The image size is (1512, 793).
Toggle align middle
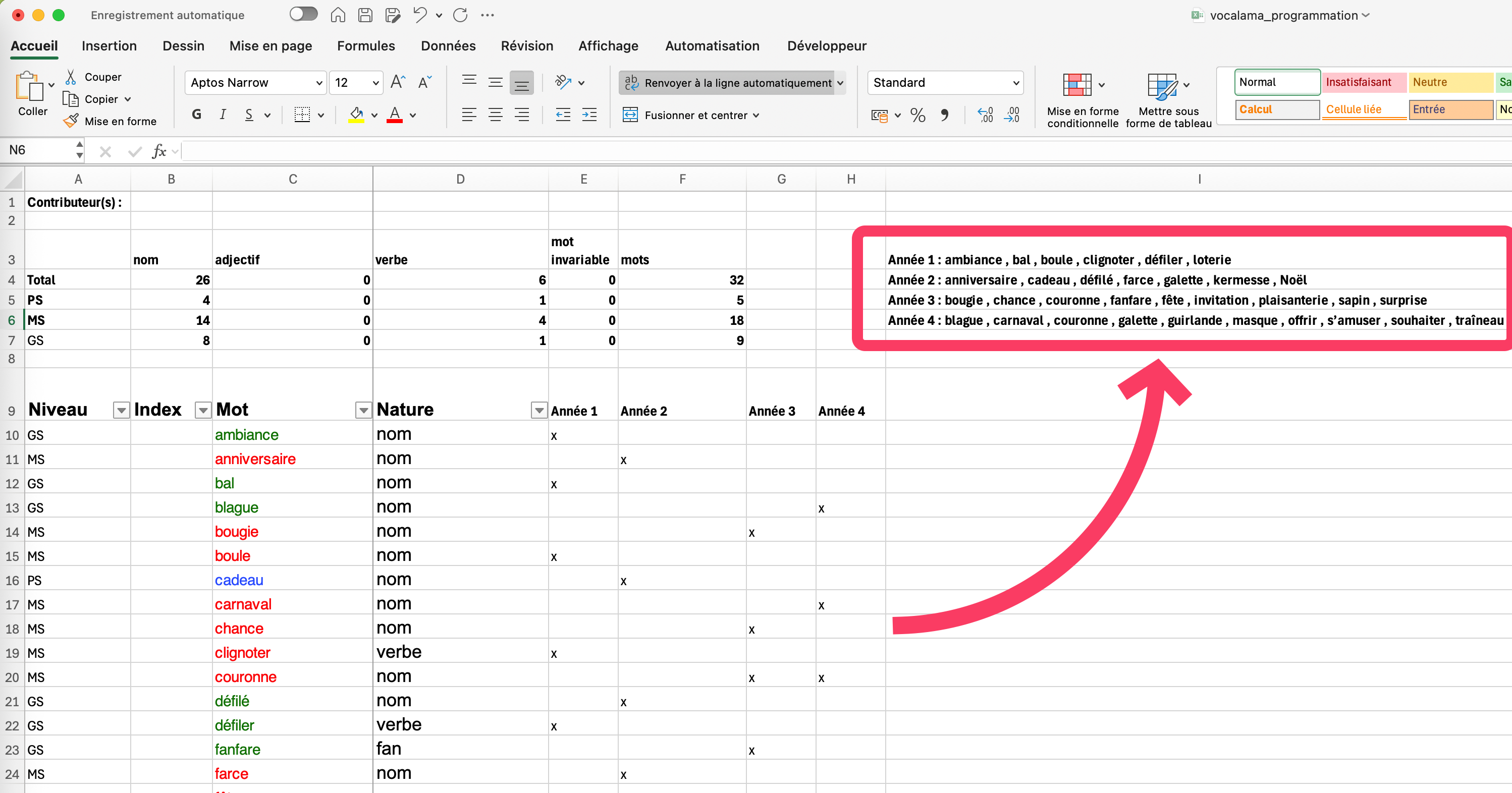point(496,82)
